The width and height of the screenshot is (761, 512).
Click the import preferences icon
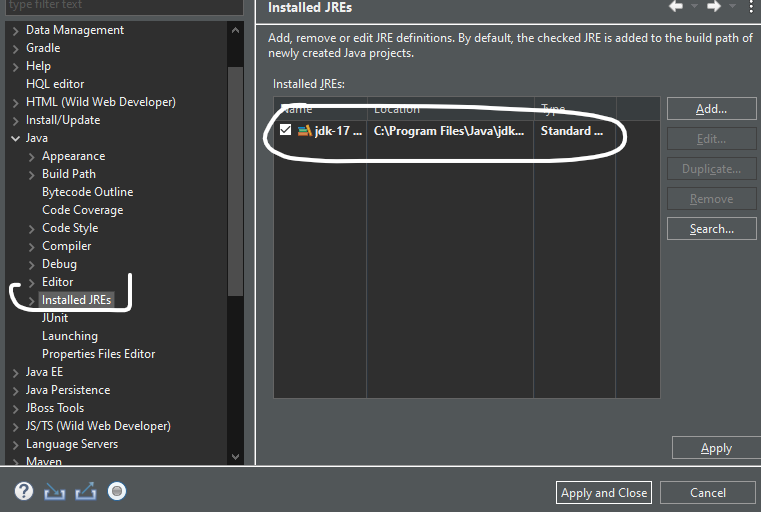[55, 491]
